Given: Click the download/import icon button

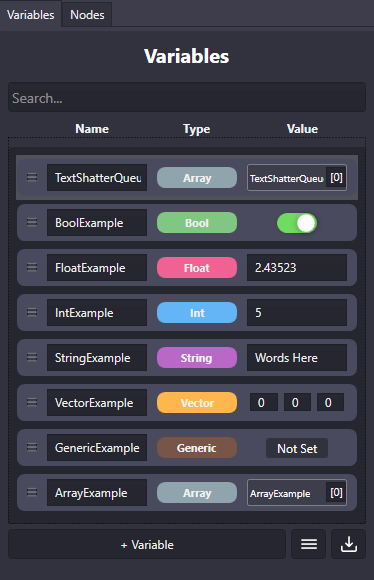Looking at the screenshot, I should [x=348, y=544].
